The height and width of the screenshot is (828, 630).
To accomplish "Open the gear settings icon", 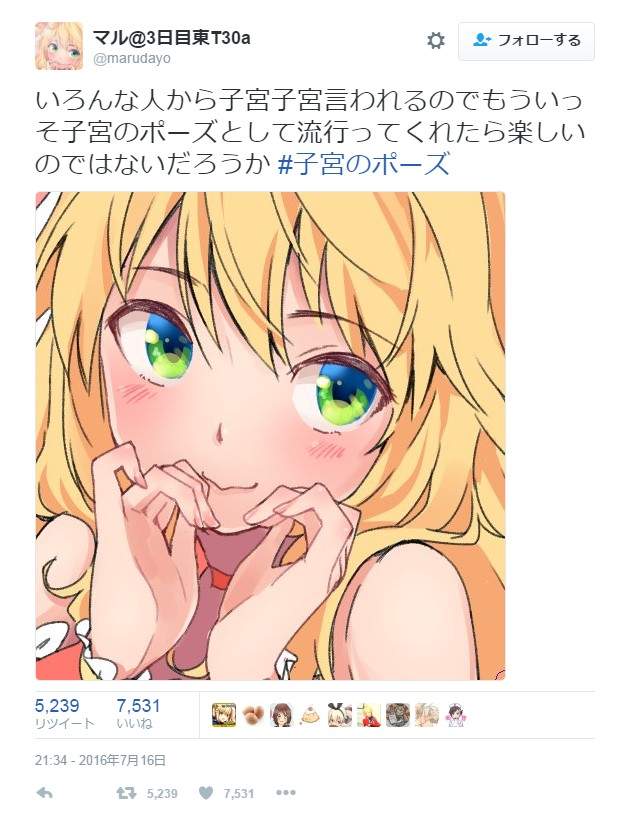I will click(x=435, y=41).
